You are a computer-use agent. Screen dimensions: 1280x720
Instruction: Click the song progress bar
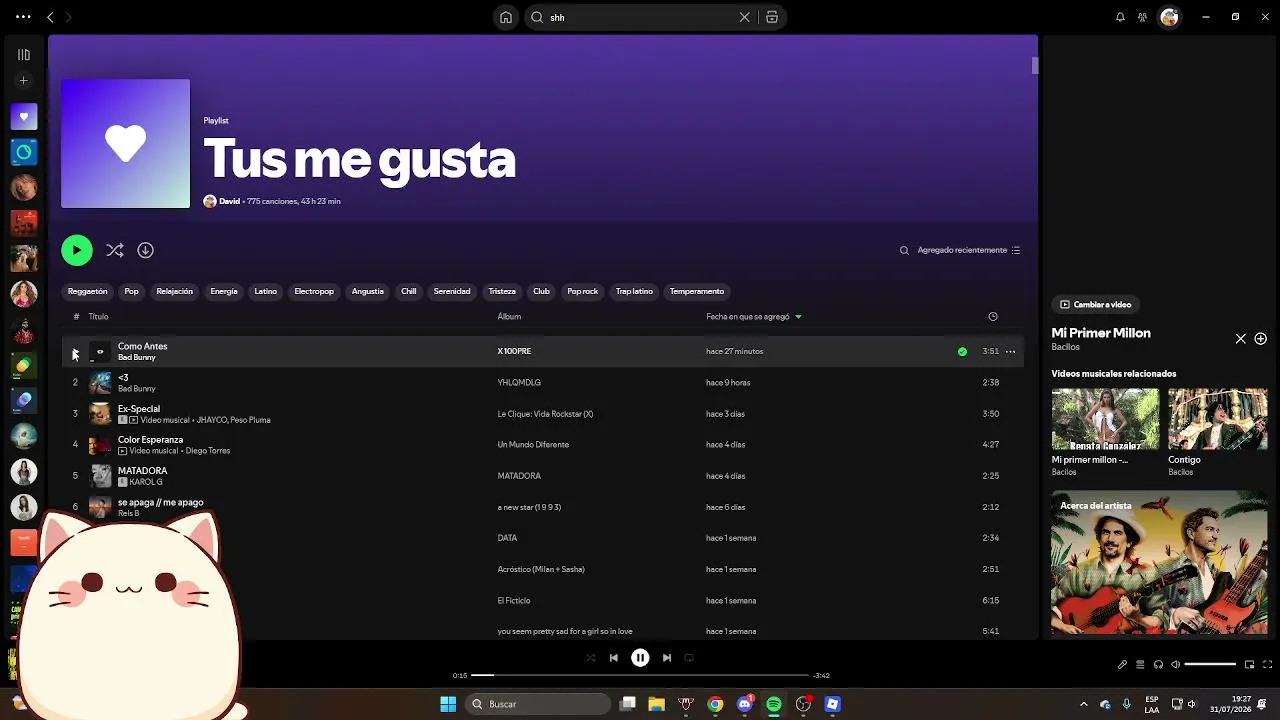pos(640,675)
